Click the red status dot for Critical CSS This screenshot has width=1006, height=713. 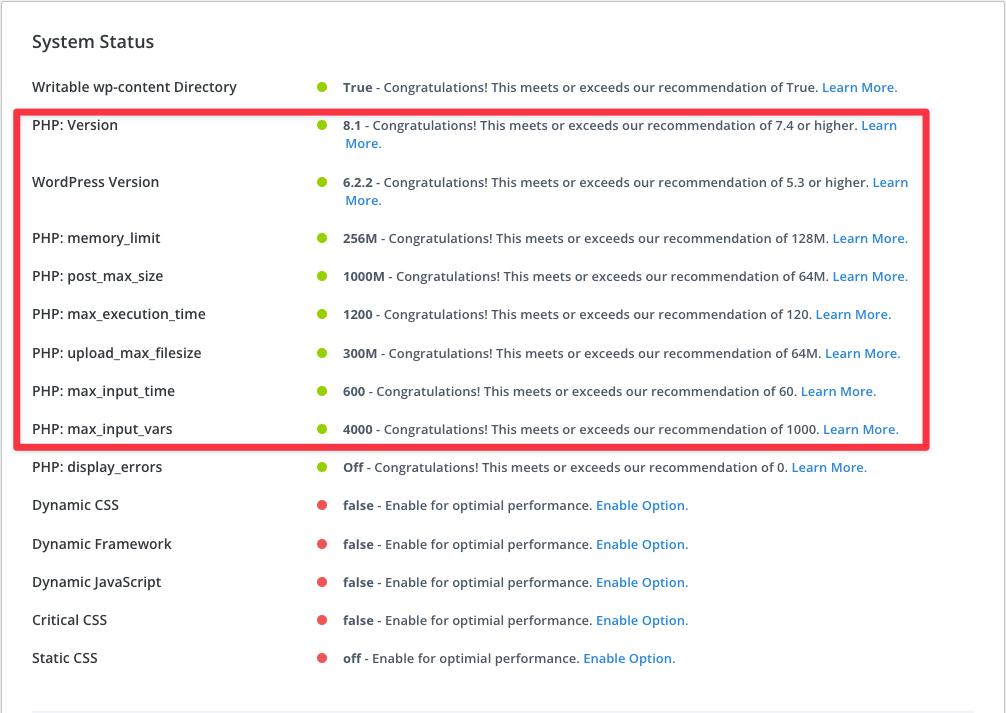[322, 621]
